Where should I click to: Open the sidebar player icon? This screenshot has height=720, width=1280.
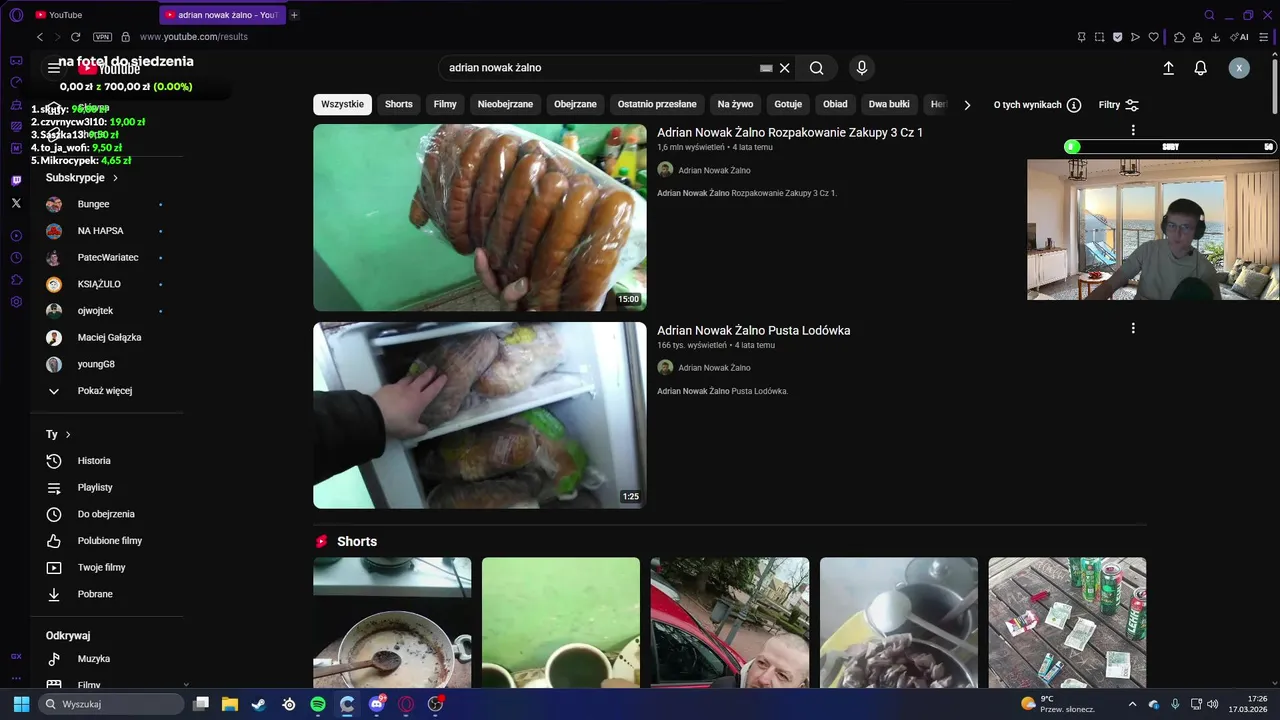[16, 236]
